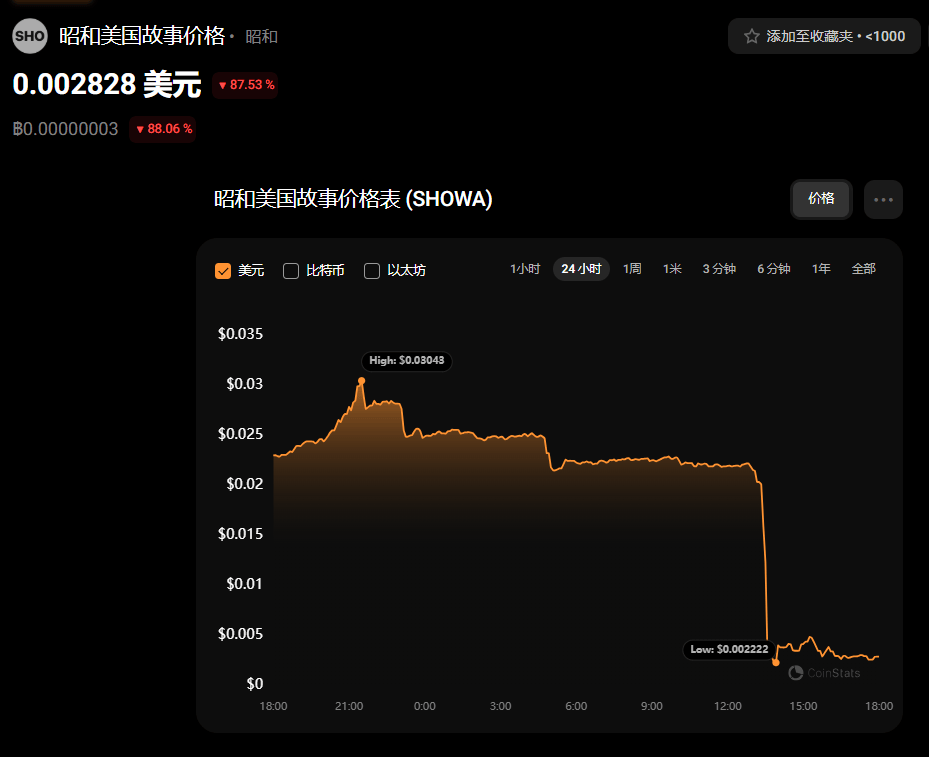Image resolution: width=929 pixels, height=757 pixels.
Task: Click 添加至收藏夹 button
Action: point(824,36)
